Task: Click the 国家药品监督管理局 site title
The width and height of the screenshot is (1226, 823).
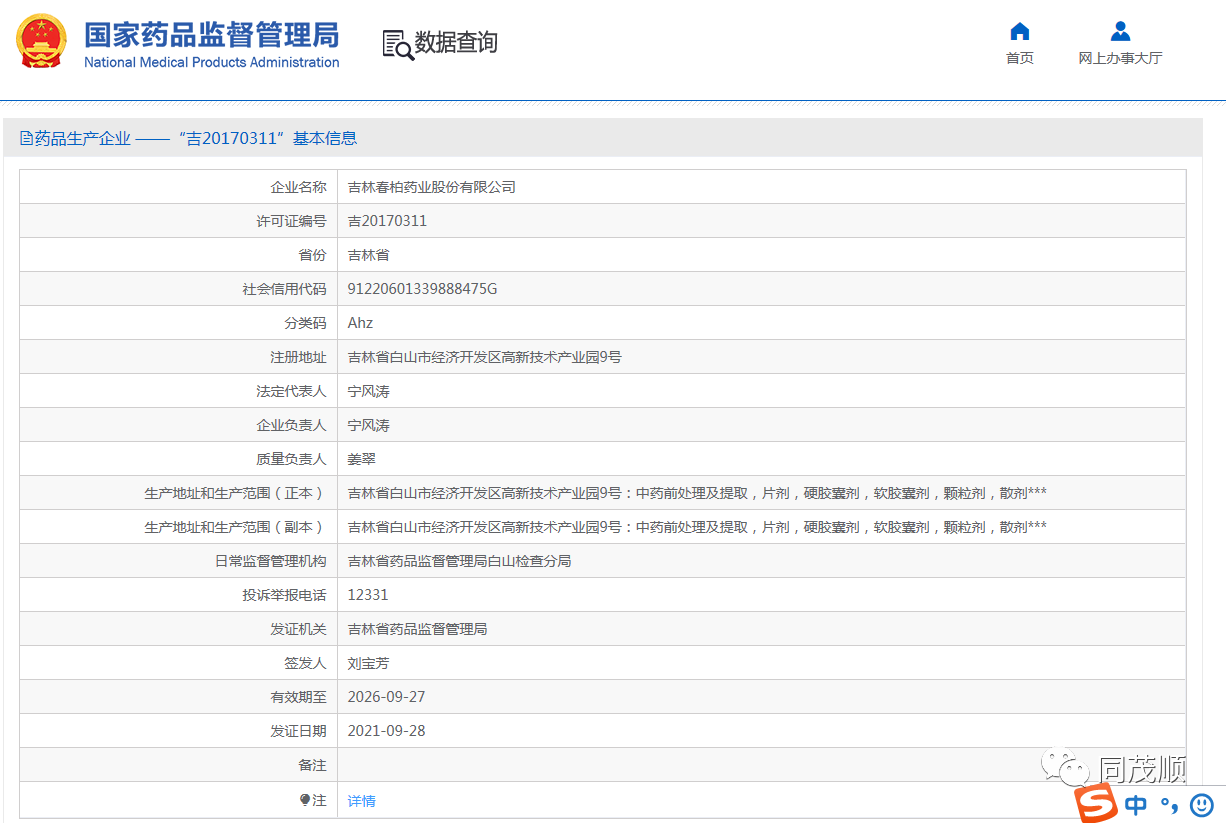Action: click(x=211, y=35)
